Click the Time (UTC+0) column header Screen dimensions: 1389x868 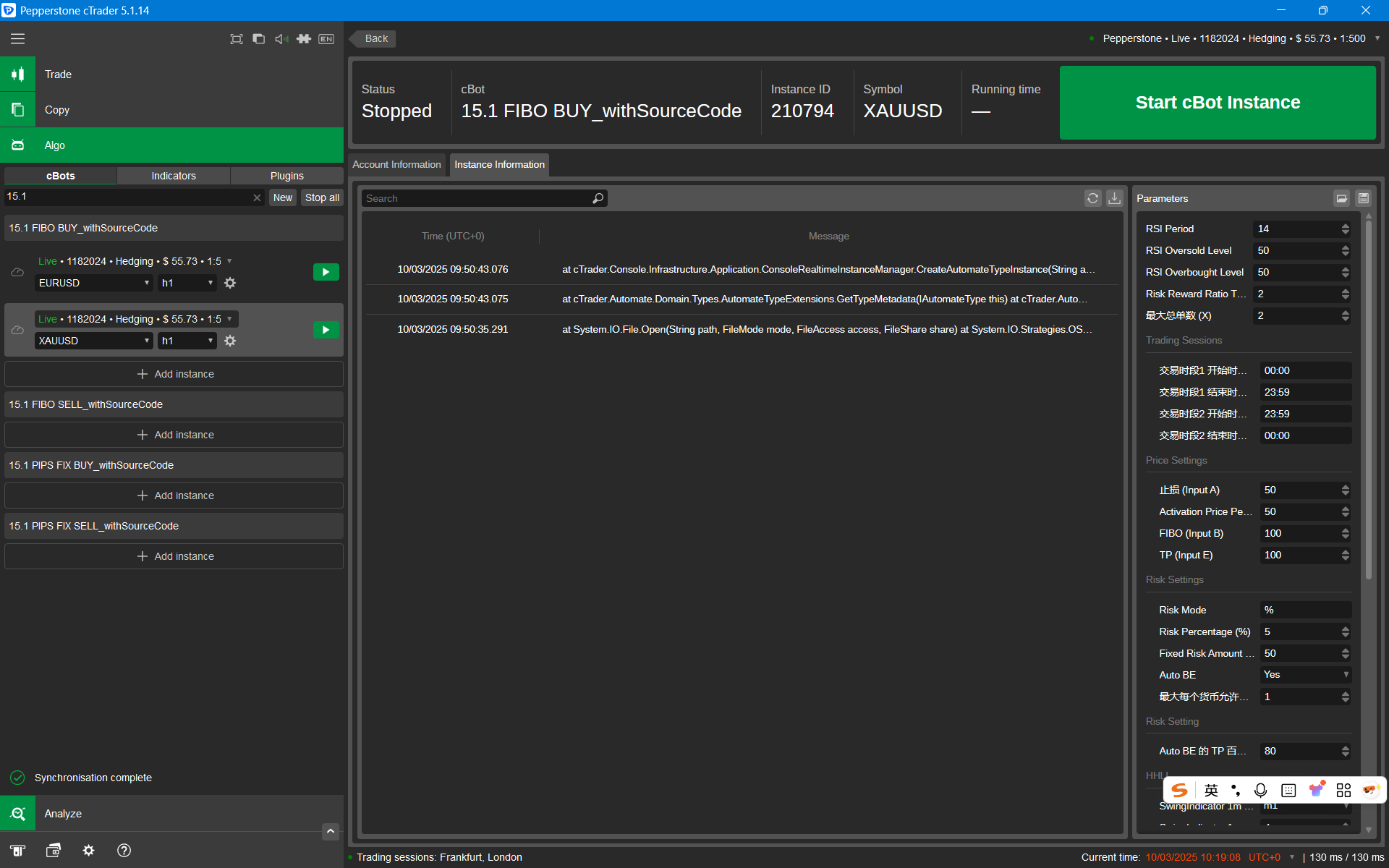point(453,236)
